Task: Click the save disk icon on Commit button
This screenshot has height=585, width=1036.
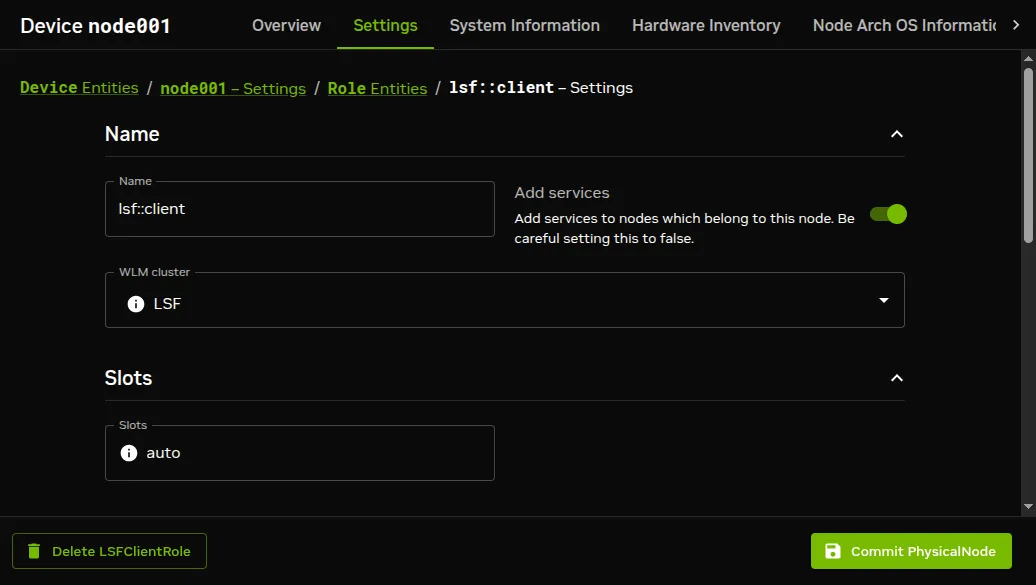Action: (832, 551)
